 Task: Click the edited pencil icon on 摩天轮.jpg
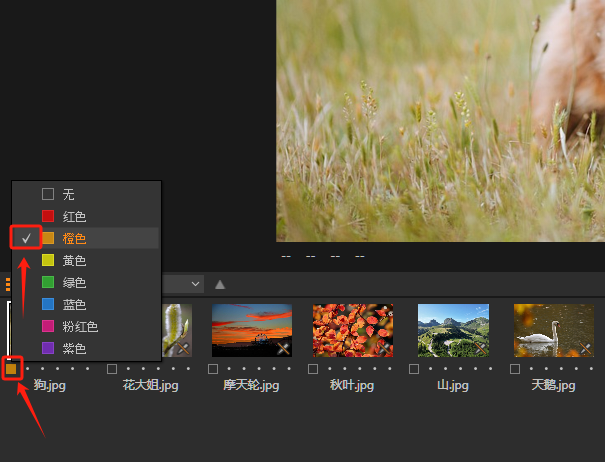[283, 349]
